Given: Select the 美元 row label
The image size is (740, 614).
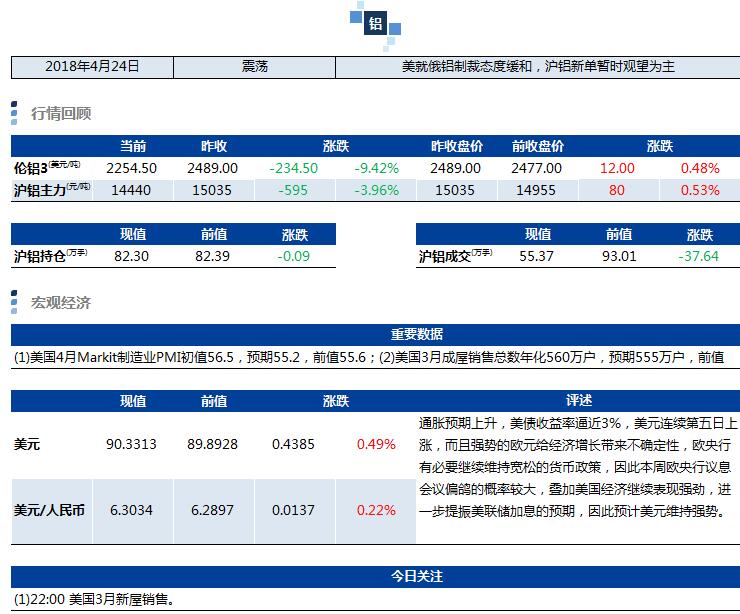Looking at the screenshot, I should point(26,444).
